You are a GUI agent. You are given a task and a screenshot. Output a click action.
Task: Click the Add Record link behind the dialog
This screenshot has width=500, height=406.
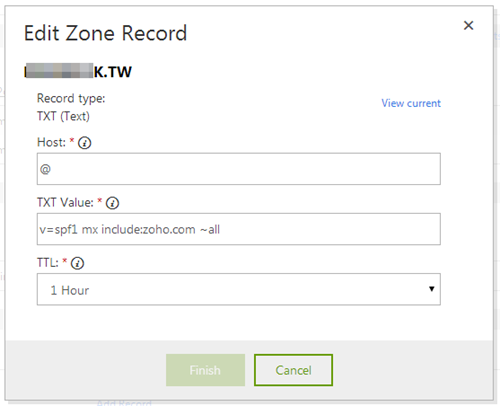tap(124, 403)
